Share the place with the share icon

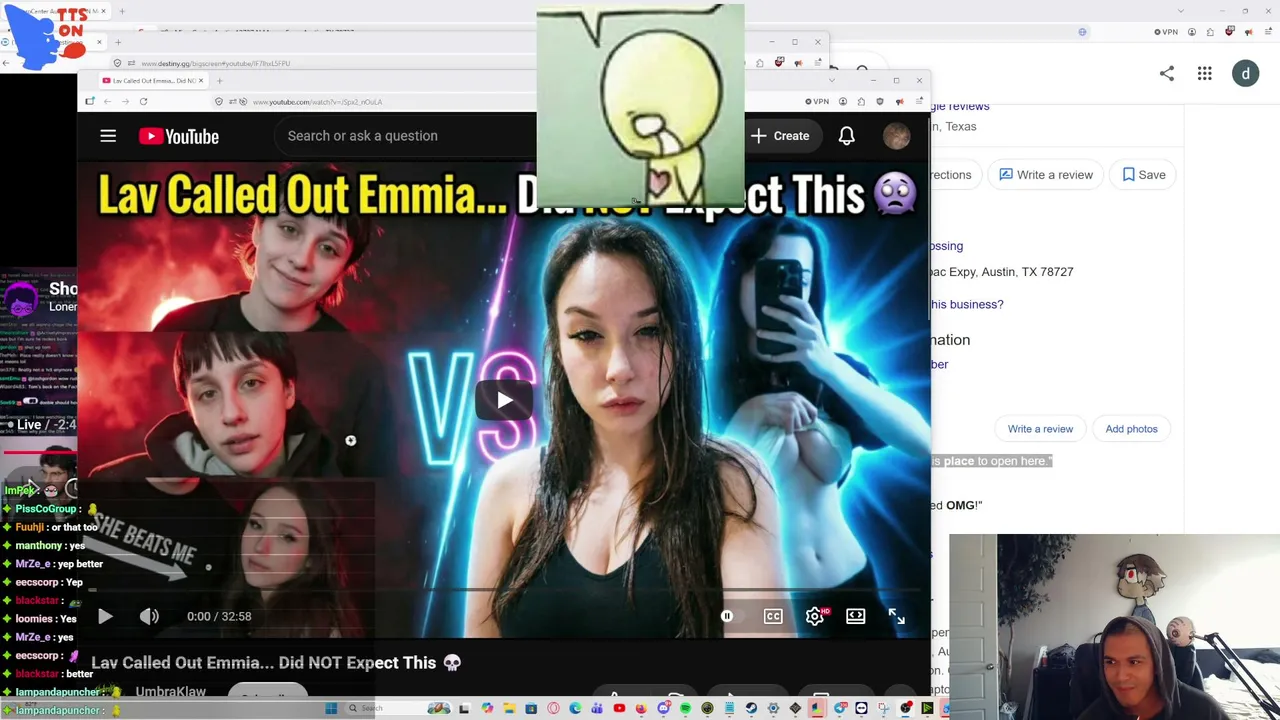coord(1167,73)
